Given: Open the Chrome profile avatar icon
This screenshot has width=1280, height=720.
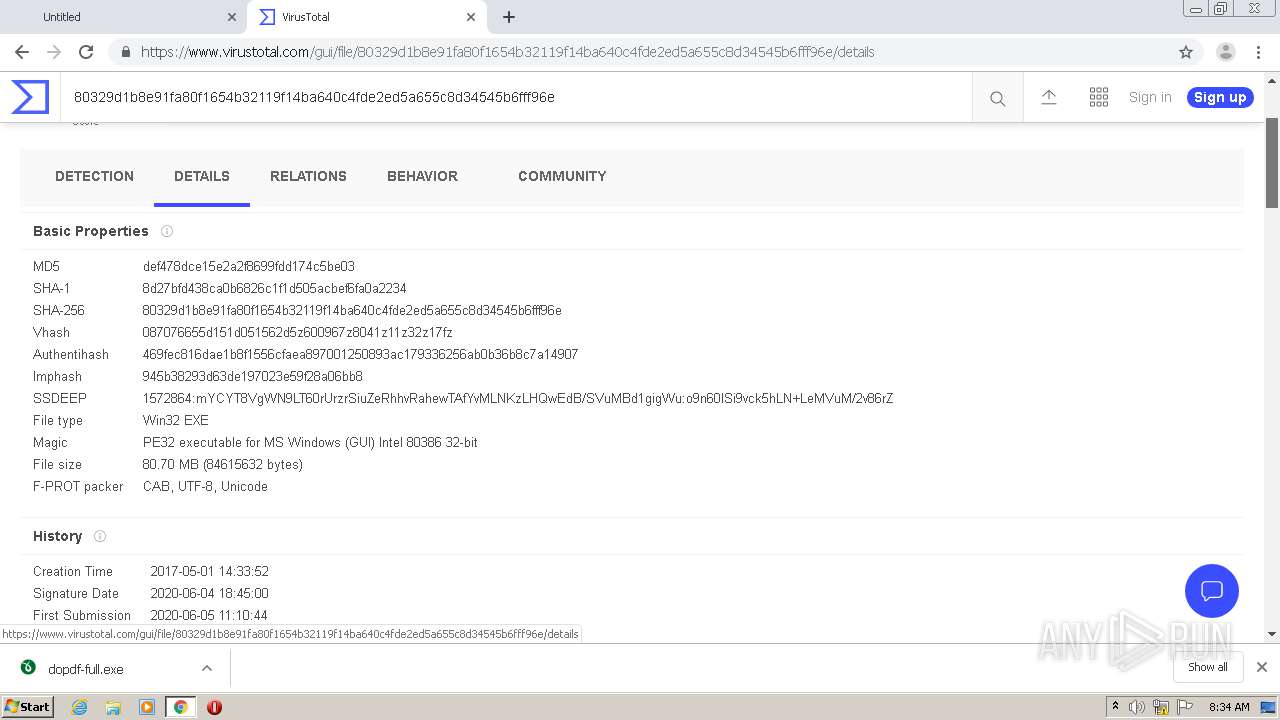Looking at the screenshot, I should pos(1225,52).
